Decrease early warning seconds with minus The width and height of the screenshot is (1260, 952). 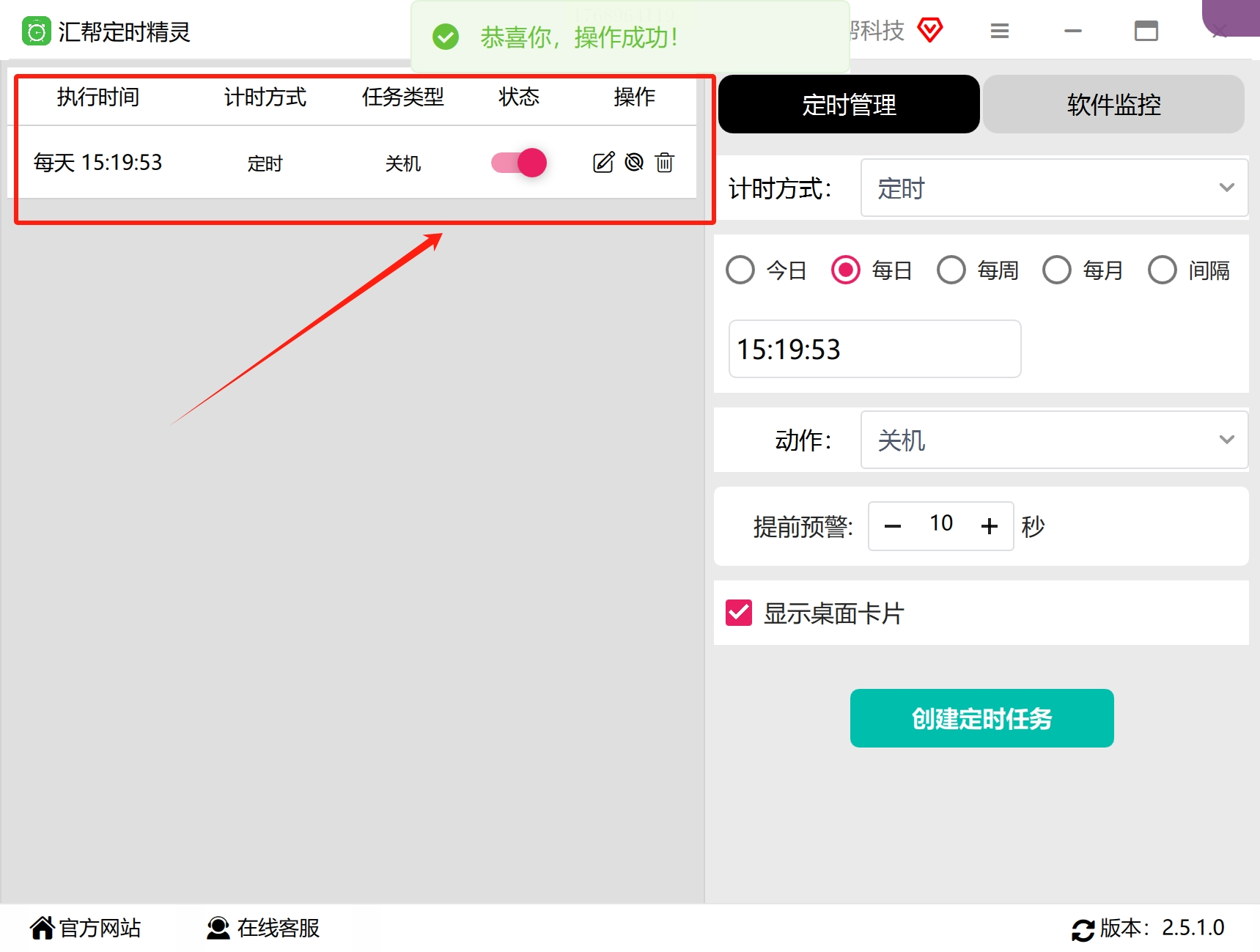[x=893, y=526]
